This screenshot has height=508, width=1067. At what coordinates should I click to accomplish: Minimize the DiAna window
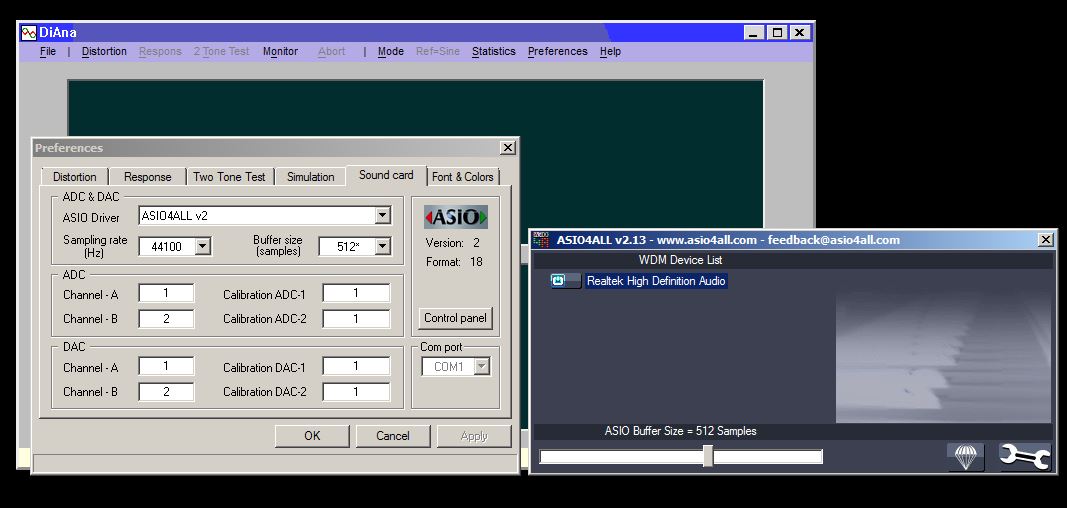[754, 33]
